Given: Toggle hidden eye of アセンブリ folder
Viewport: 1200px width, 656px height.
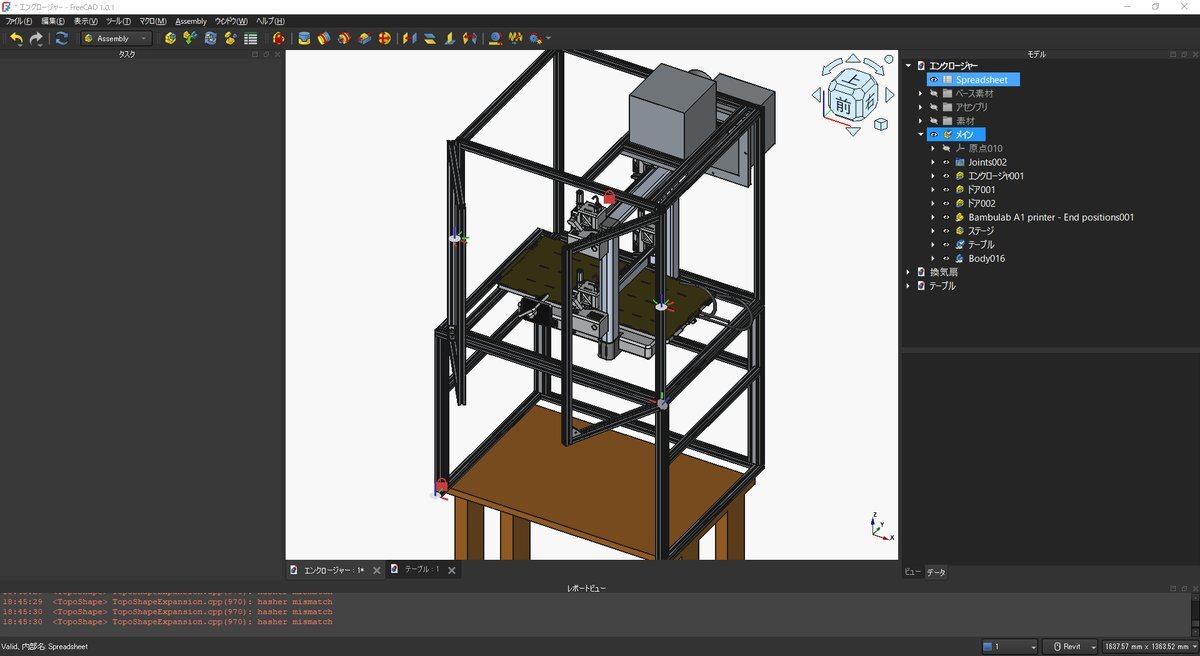Looking at the screenshot, I should pyautogui.click(x=933, y=107).
